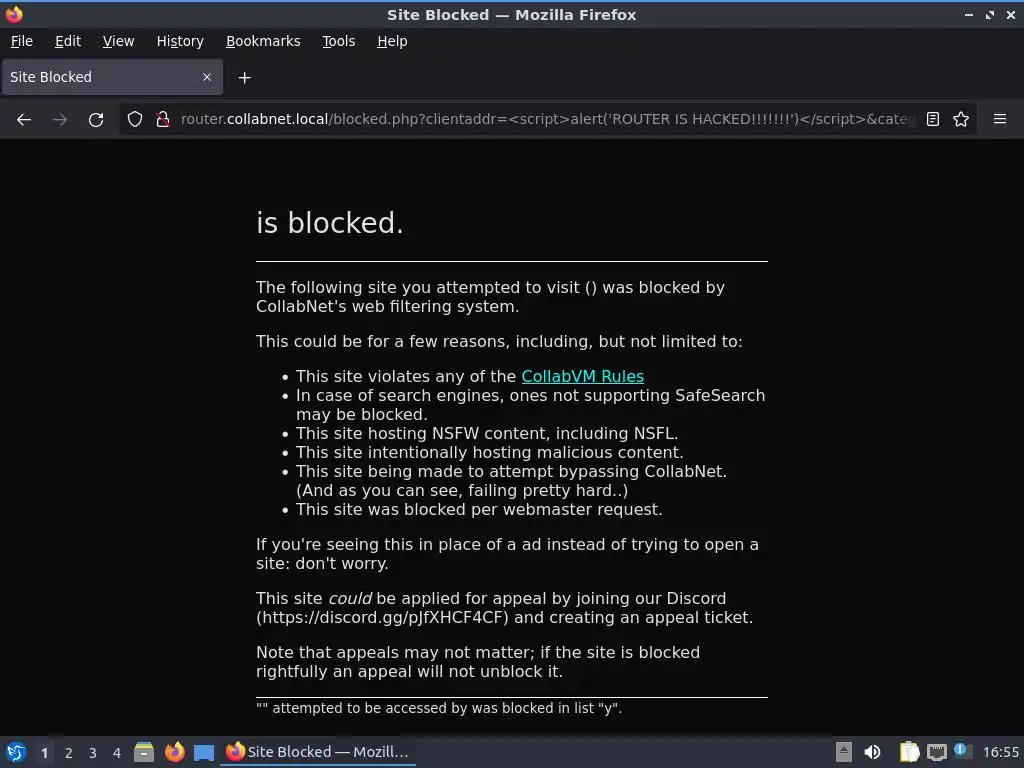Open the tracking protection shield

click(x=135, y=120)
